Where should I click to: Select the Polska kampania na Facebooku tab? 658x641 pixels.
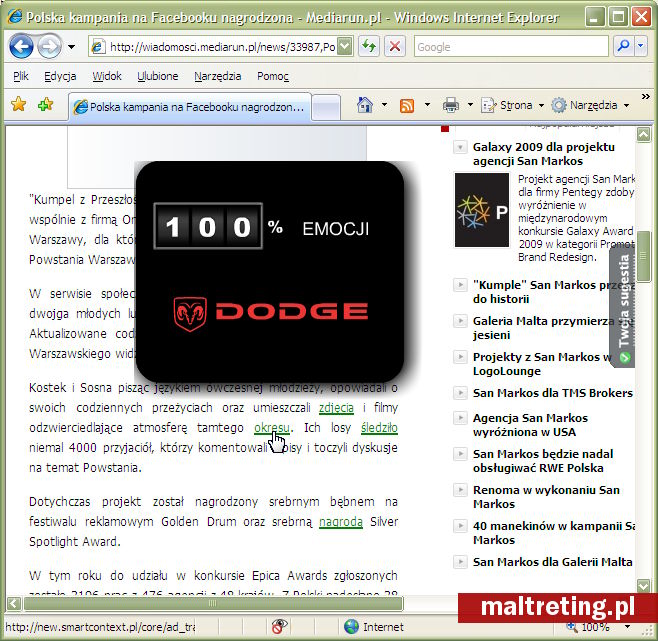tap(190, 107)
